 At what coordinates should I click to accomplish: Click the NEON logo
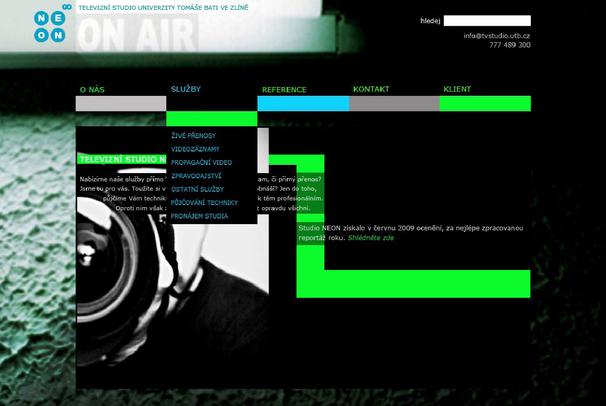coord(49,25)
